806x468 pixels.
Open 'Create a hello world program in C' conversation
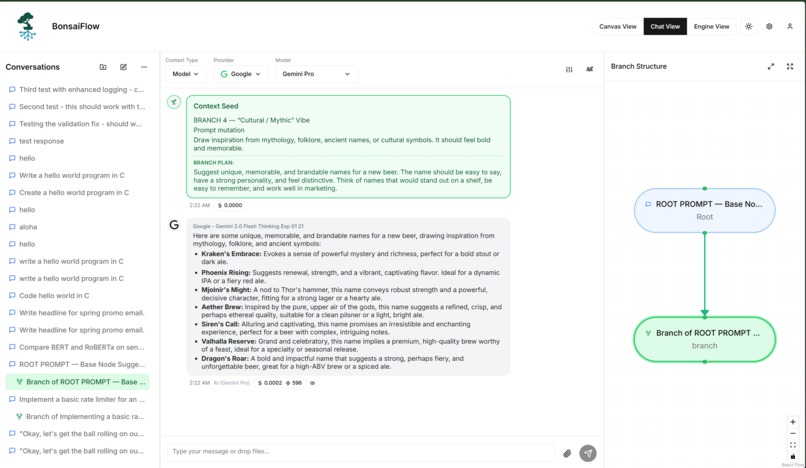pyautogui.click(x=77, y=192)
